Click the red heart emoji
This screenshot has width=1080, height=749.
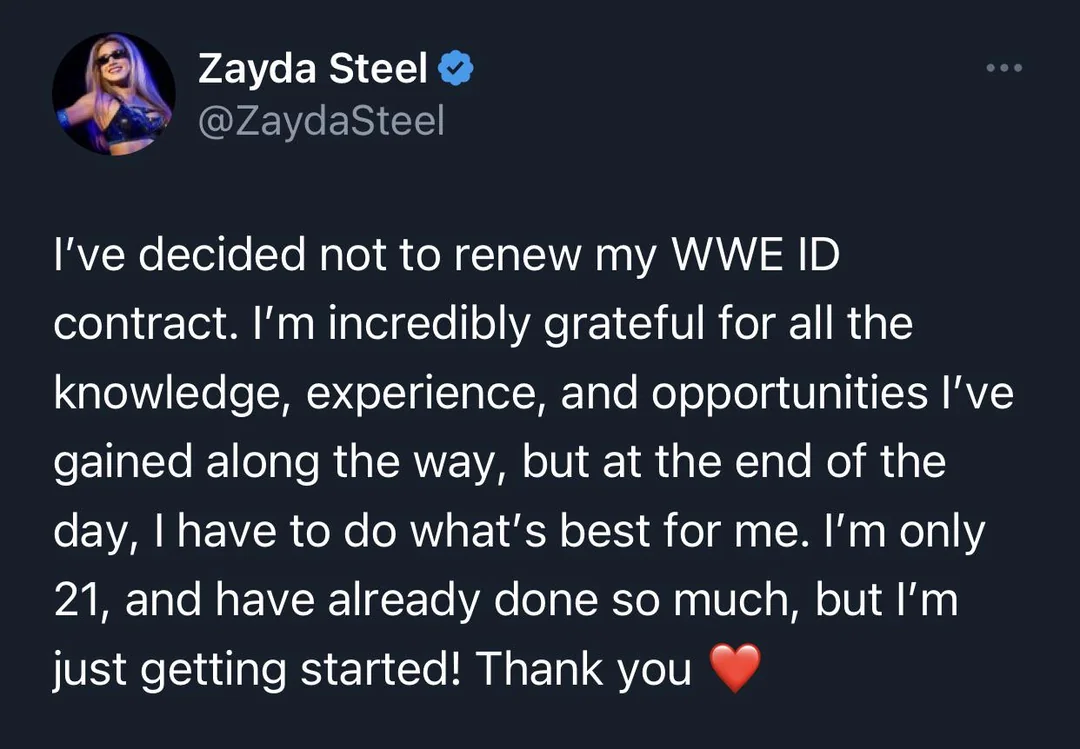pos(734,668)
